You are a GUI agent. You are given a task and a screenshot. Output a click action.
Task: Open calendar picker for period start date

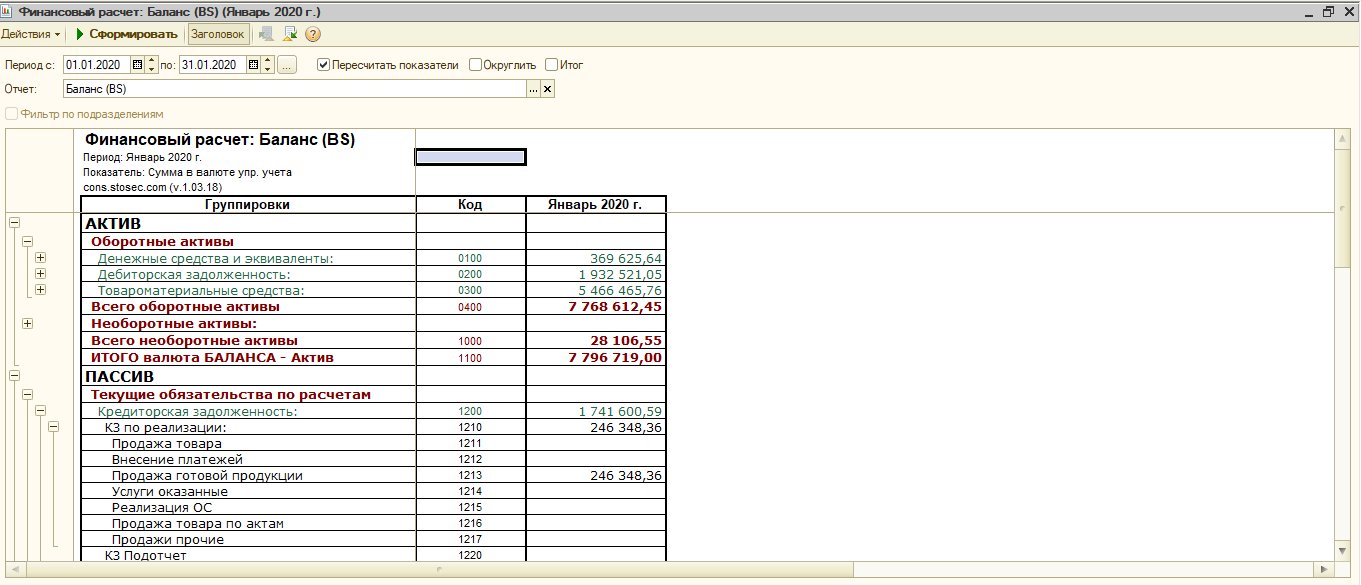pos(137,65)
